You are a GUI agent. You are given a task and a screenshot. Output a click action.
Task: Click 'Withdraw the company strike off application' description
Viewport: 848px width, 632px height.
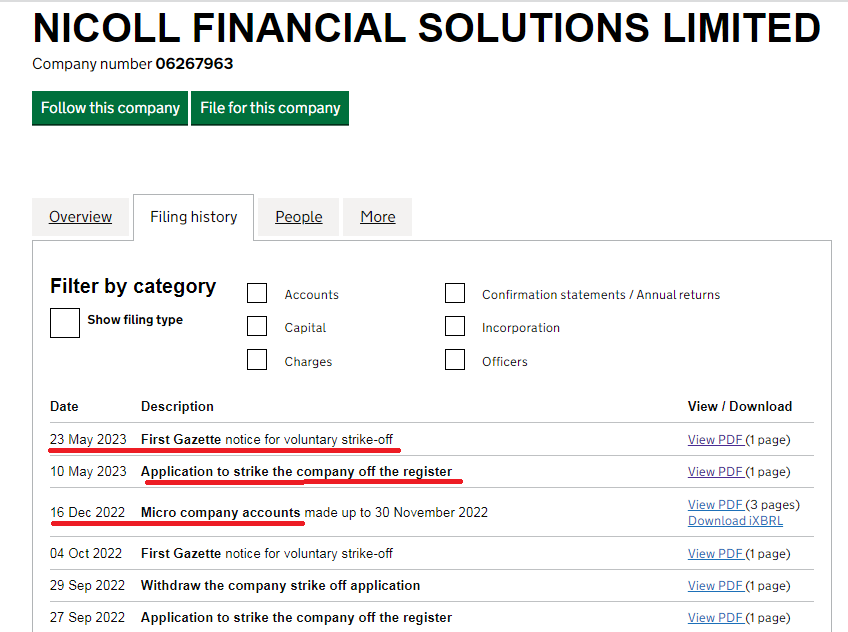click(x=280, y=586)
